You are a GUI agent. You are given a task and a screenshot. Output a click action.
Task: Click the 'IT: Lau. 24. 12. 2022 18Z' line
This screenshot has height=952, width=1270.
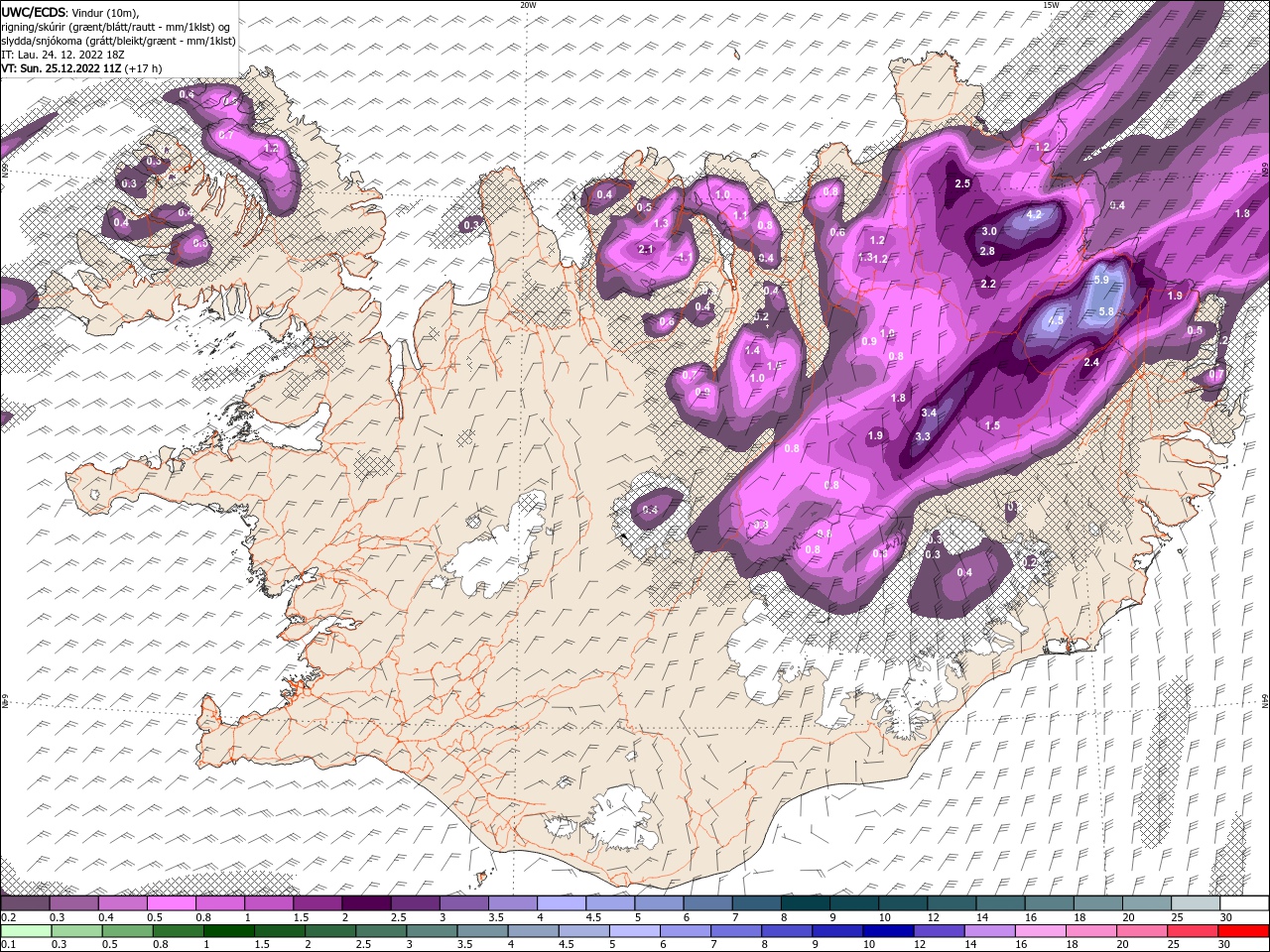63,55
